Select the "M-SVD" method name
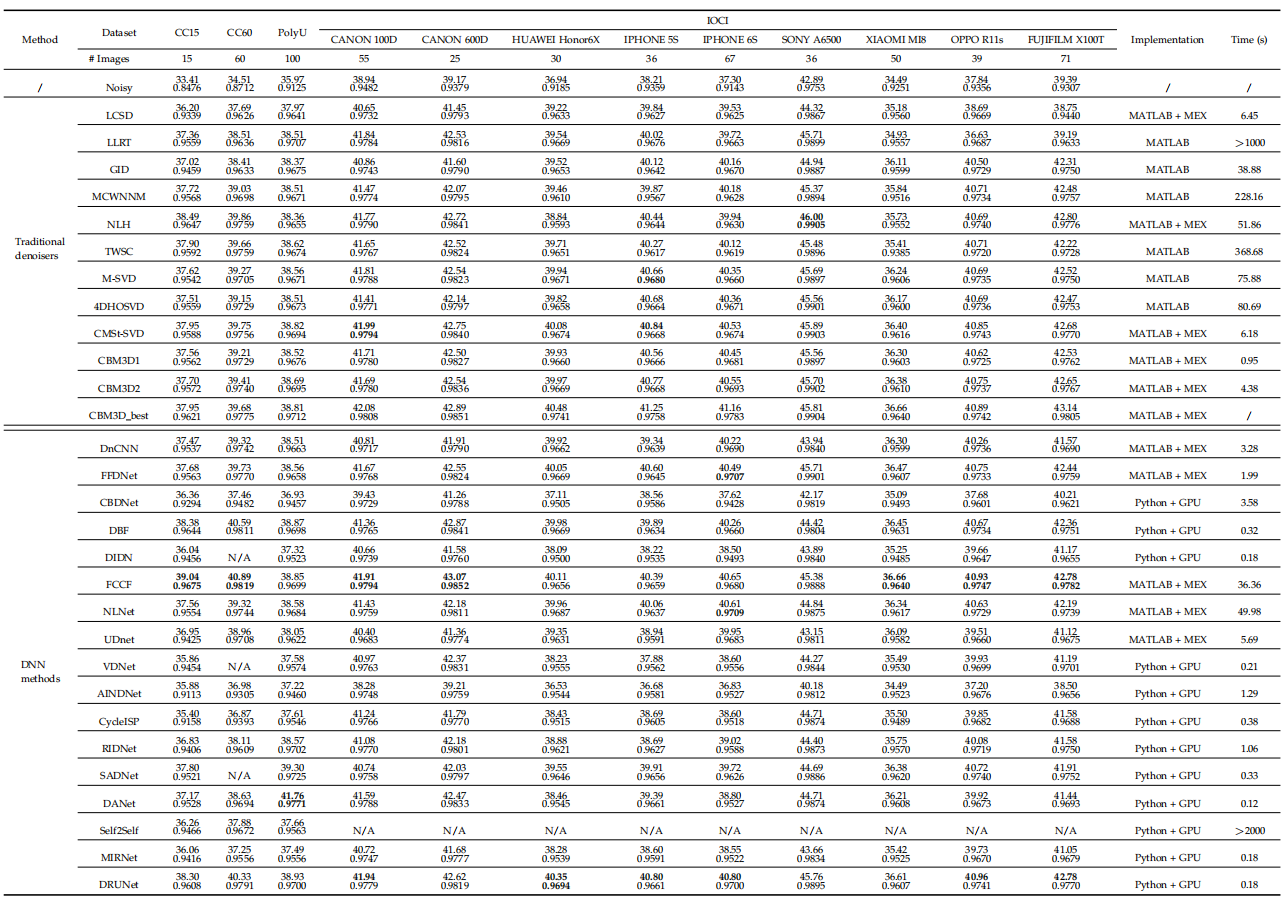Image resolution: width=1288 pixels, height=901 pixels. (119, 278)
